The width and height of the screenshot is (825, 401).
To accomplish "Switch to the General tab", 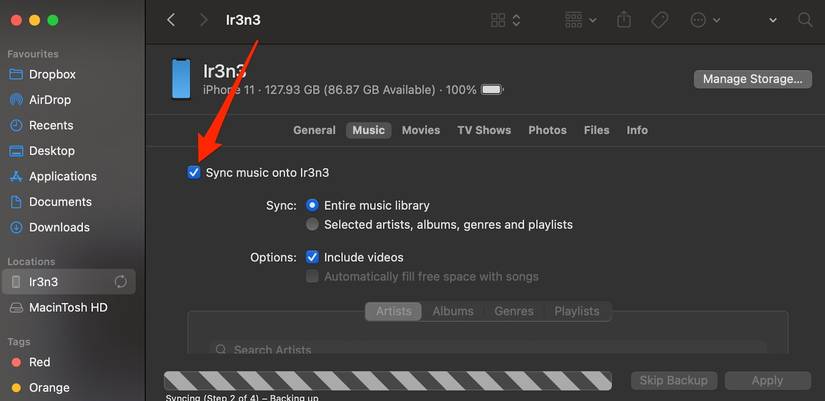I will click(314, 130).
